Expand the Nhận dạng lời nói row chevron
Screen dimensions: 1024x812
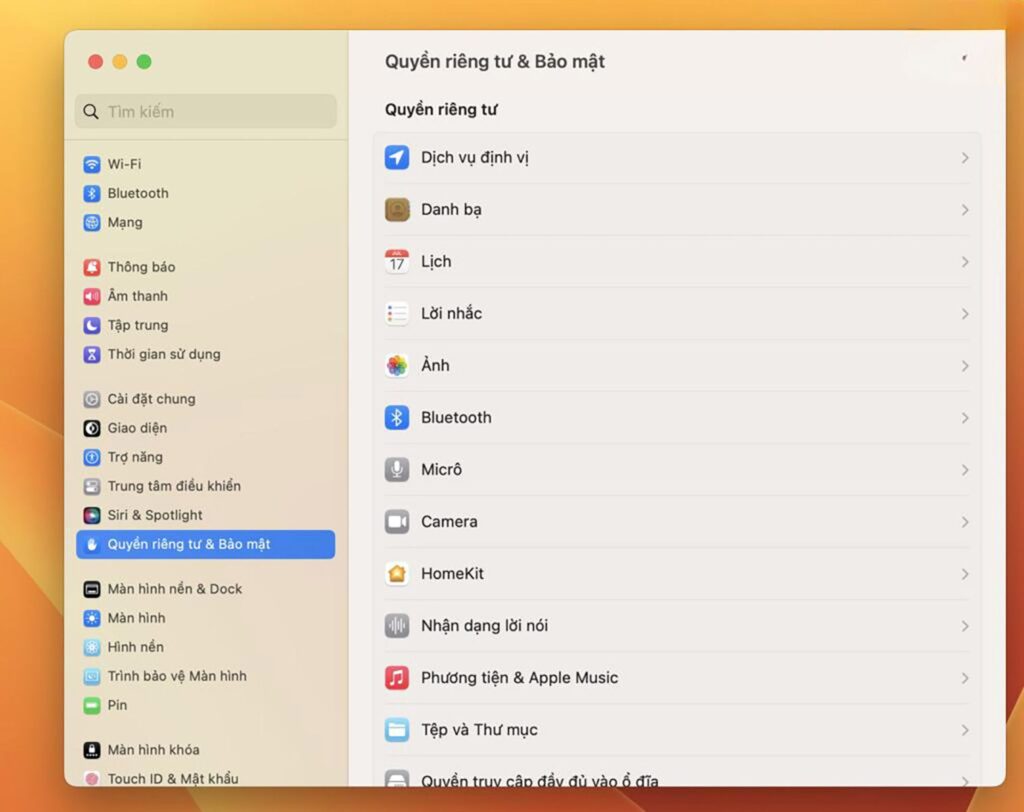pyautogui.click(x=963, y=626)
